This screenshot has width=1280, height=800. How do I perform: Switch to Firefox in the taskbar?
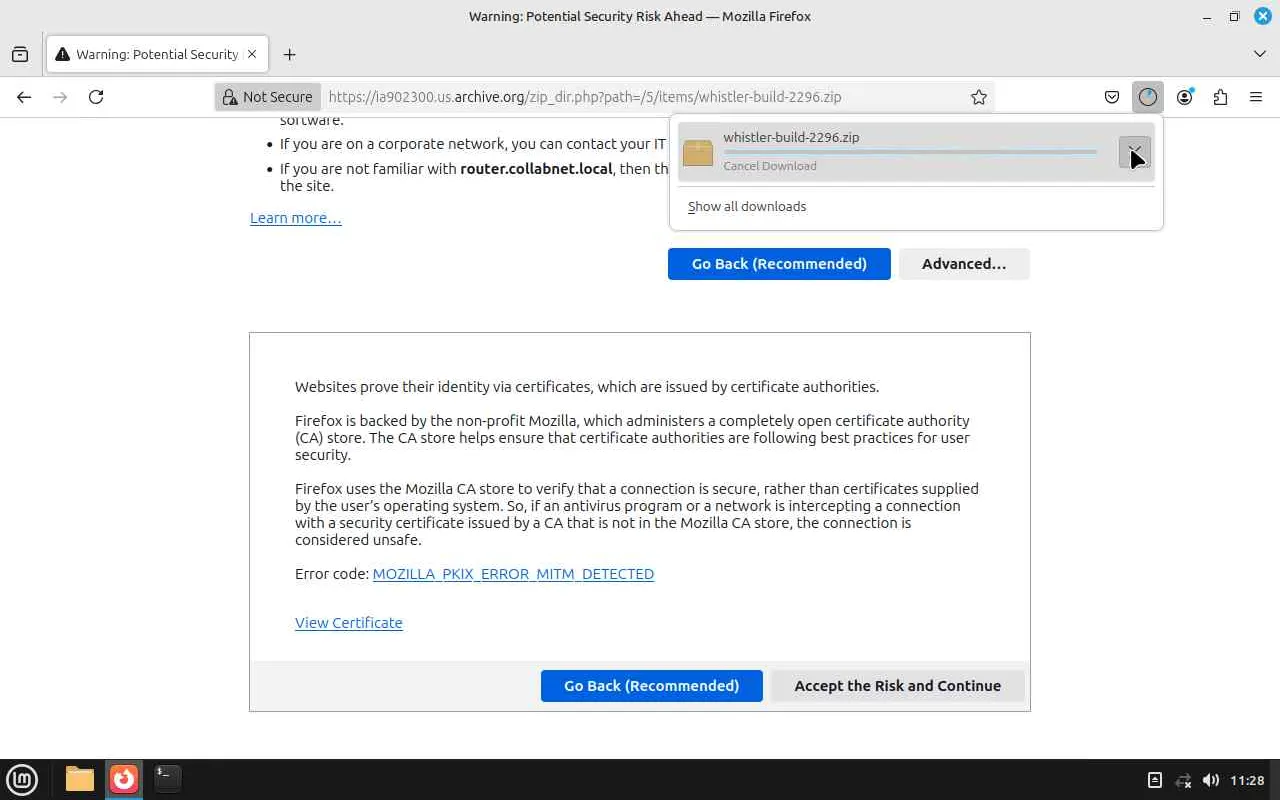coord(124,779)
